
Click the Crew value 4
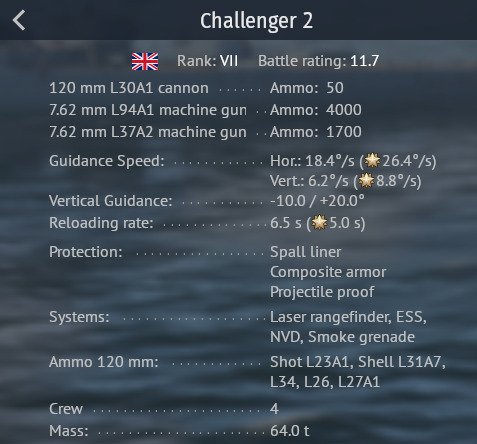(x=274, y=409)
